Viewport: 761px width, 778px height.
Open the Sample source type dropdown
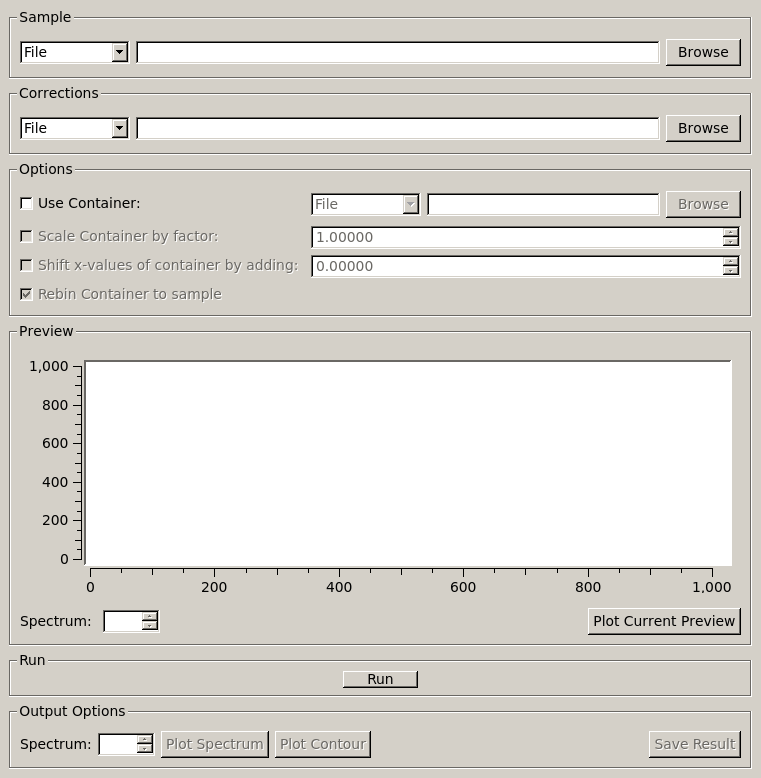[x=74, y=52]
